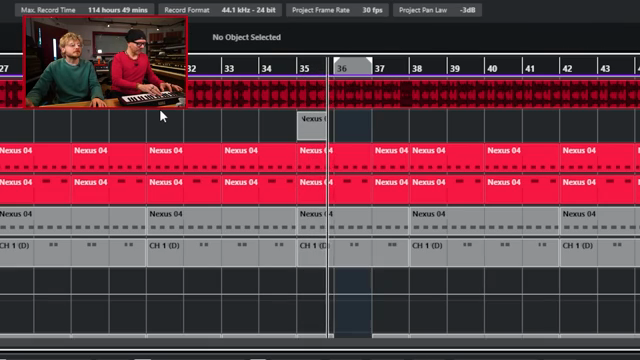Screen dimensions: 640x360
Task: Click bar 41 on the ruler
Action: tap(530, 69)
